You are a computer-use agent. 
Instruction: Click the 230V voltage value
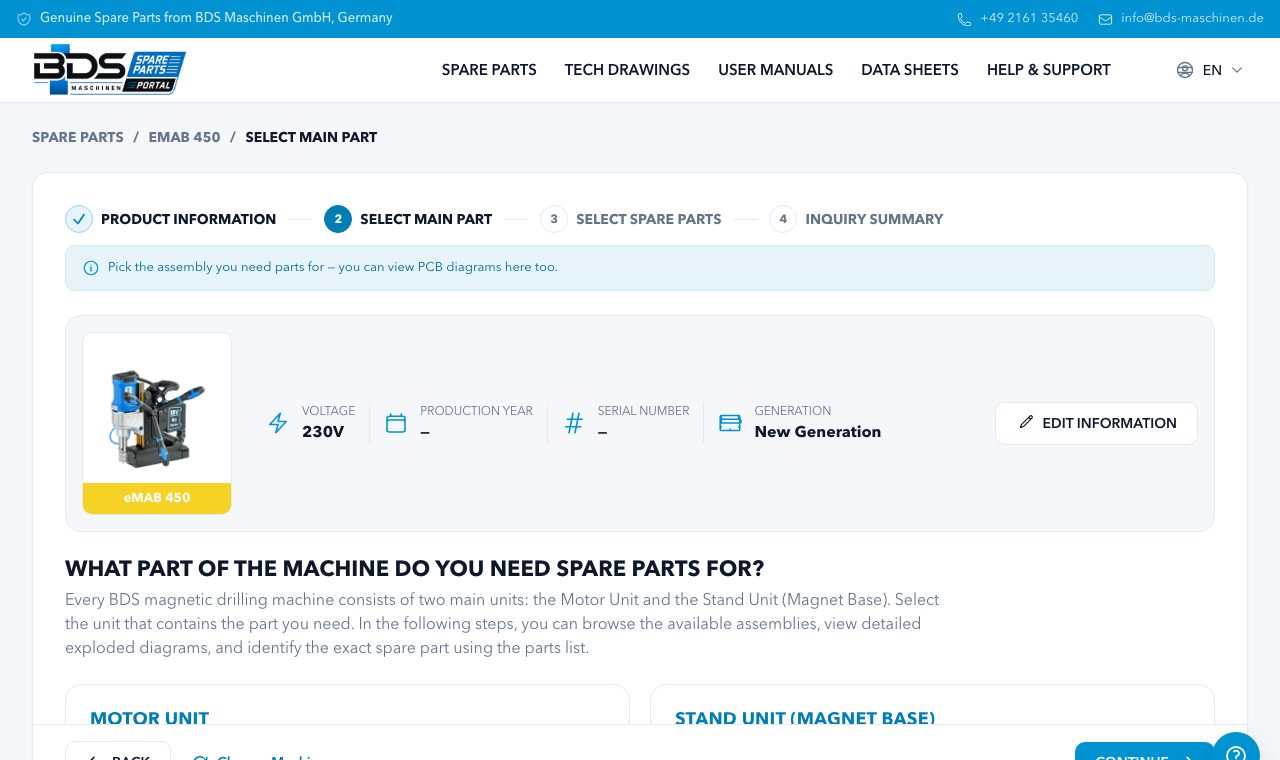point(323,432)
